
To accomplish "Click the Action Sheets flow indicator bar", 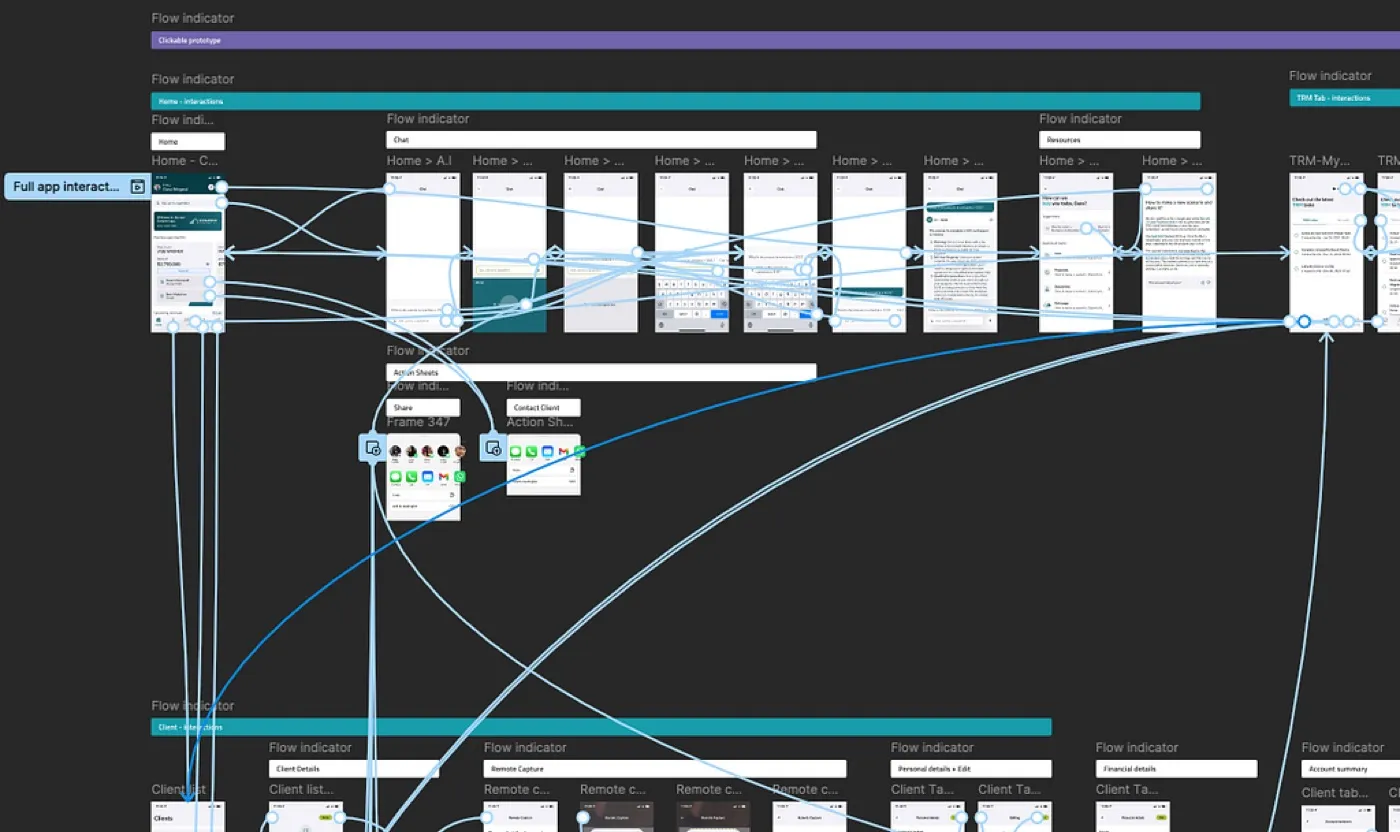I will tap(601, 372).
